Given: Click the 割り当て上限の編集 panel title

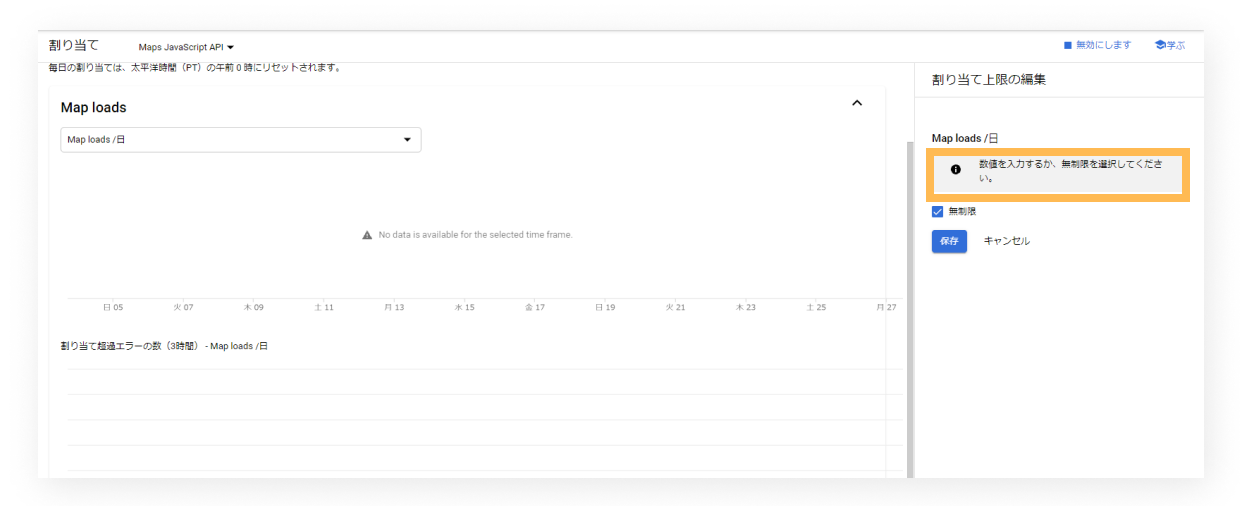Looking at the screenshot, I should (x=988, y=80).
